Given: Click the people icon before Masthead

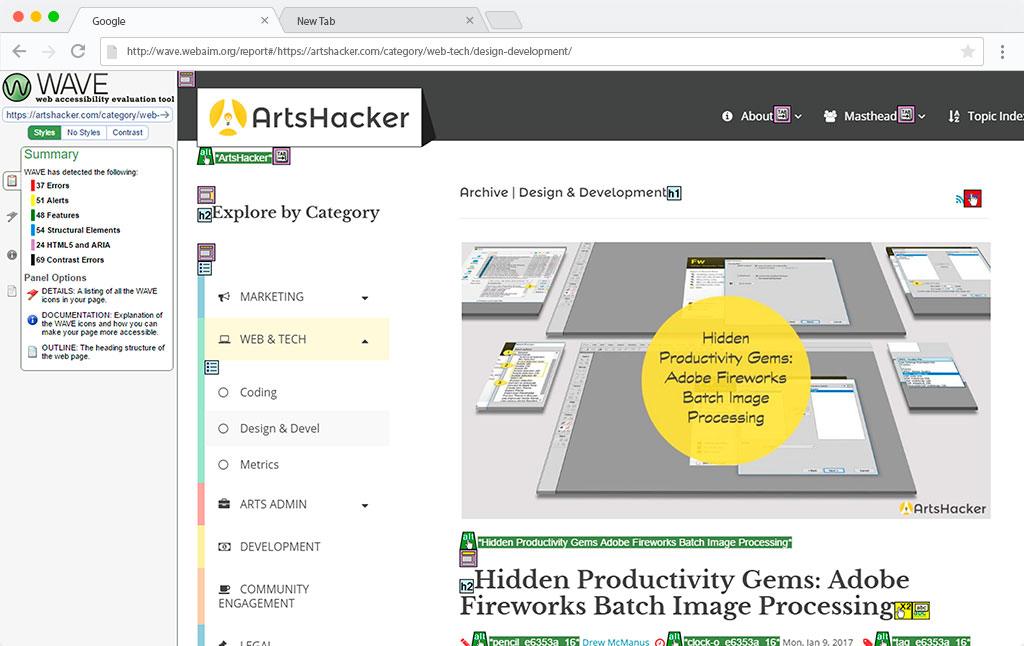Looking at the screenshot, I should point(830,116).
